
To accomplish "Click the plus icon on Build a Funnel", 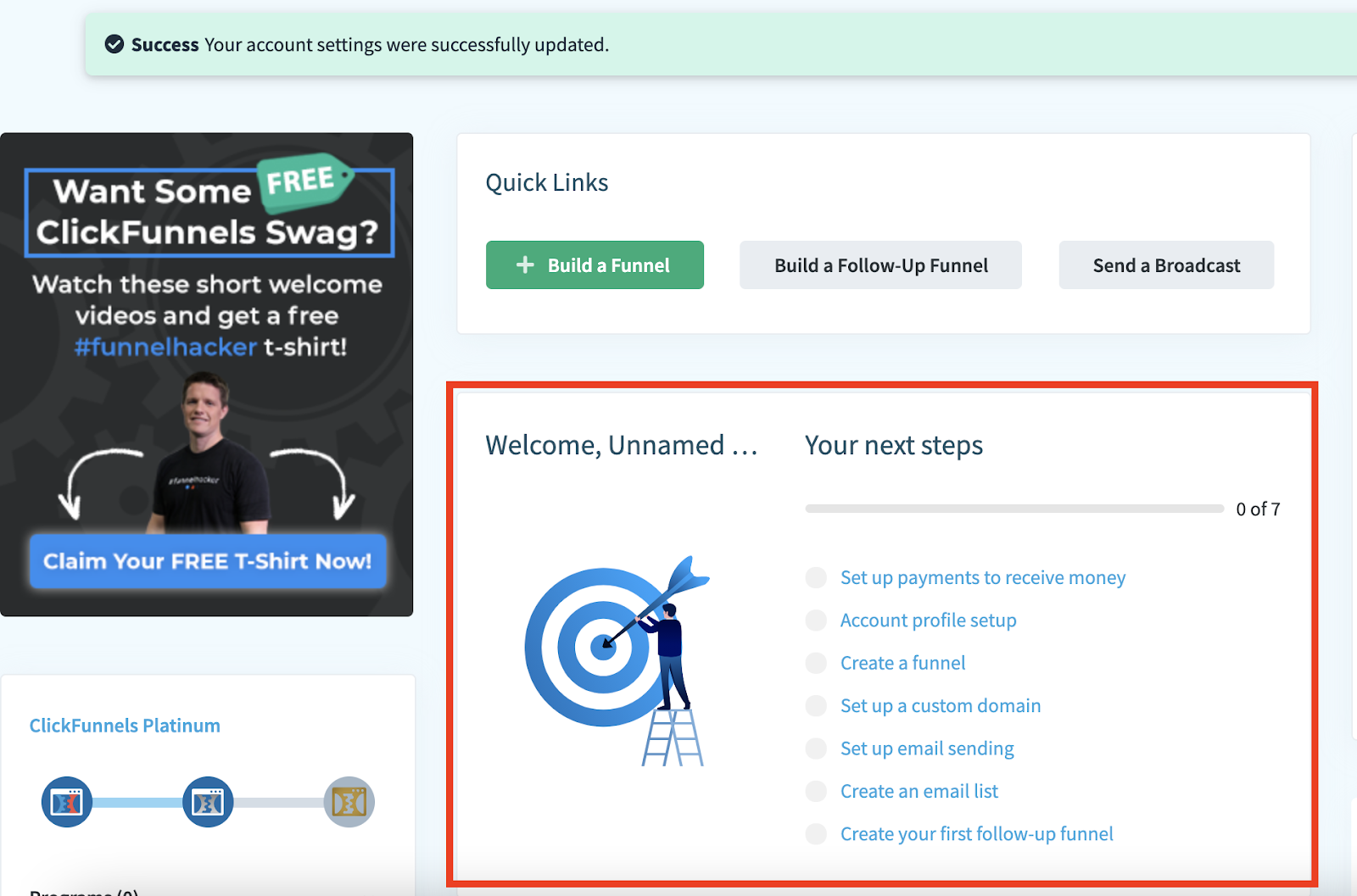I will [x=525, y=265].
